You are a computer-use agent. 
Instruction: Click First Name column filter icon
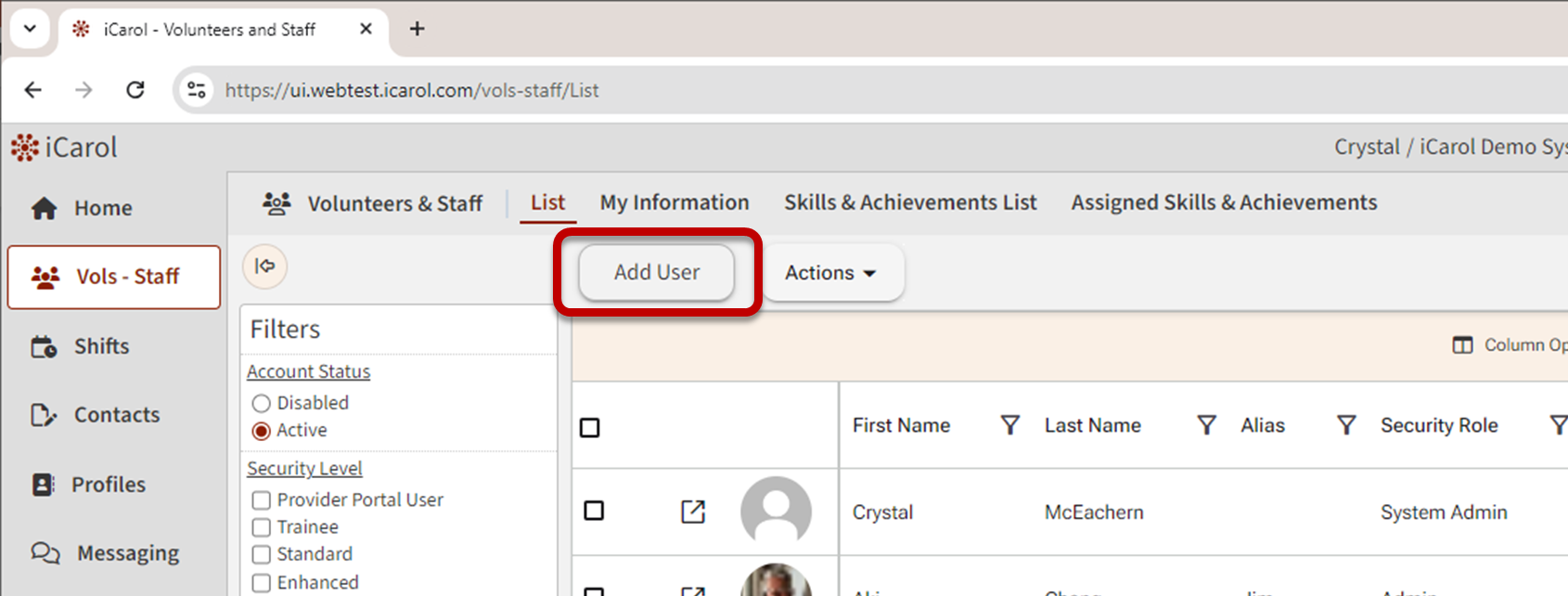1009,425
